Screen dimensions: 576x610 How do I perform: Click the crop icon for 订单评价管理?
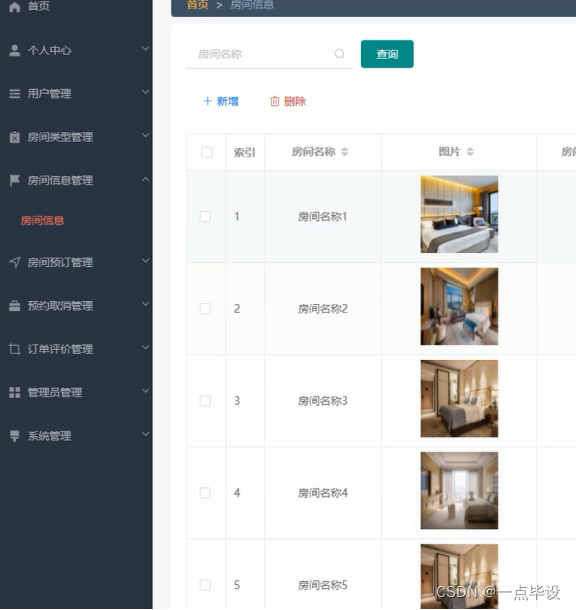click(15, 349)
